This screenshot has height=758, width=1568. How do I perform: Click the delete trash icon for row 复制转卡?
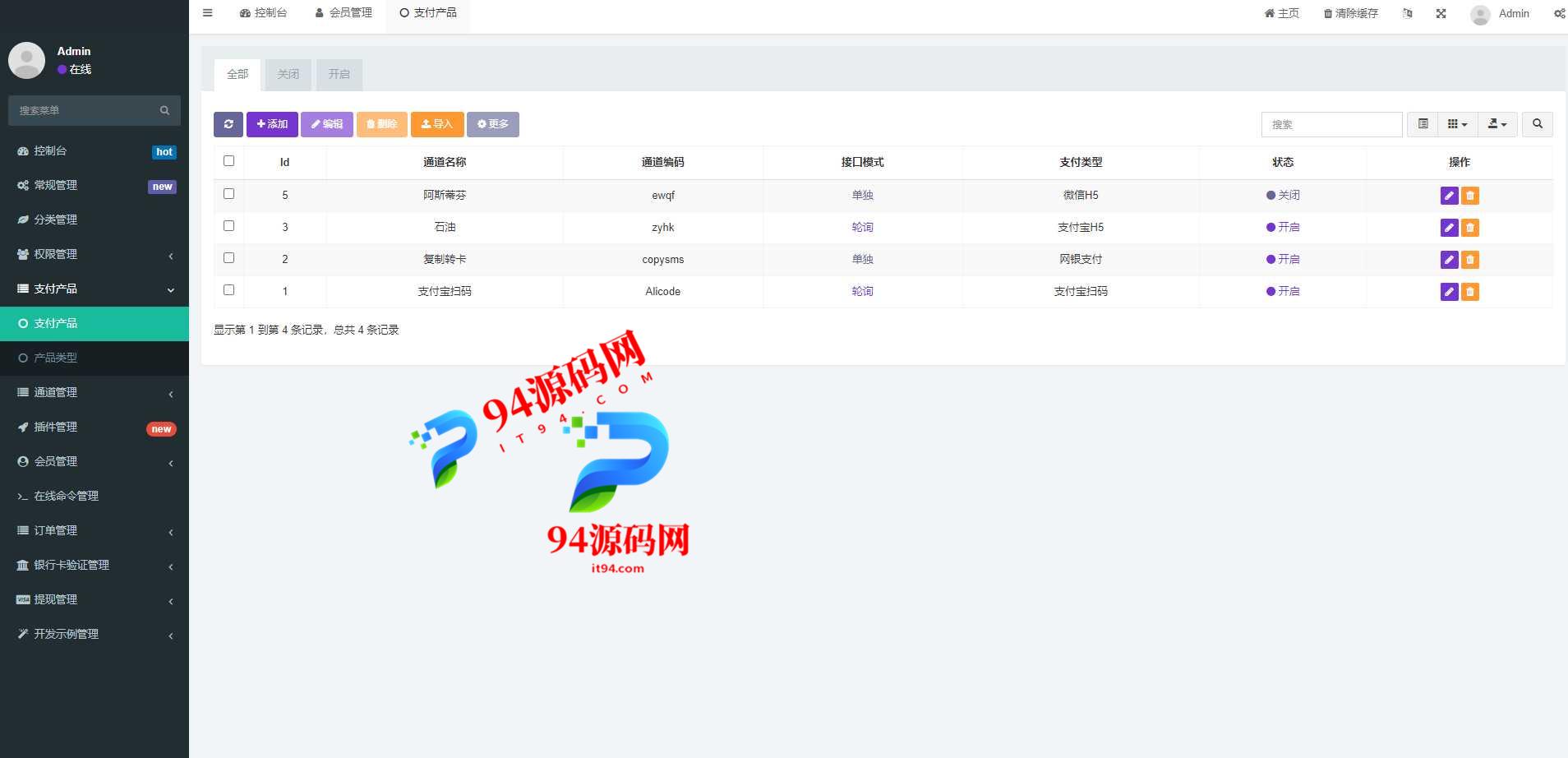coord(1470,260)
